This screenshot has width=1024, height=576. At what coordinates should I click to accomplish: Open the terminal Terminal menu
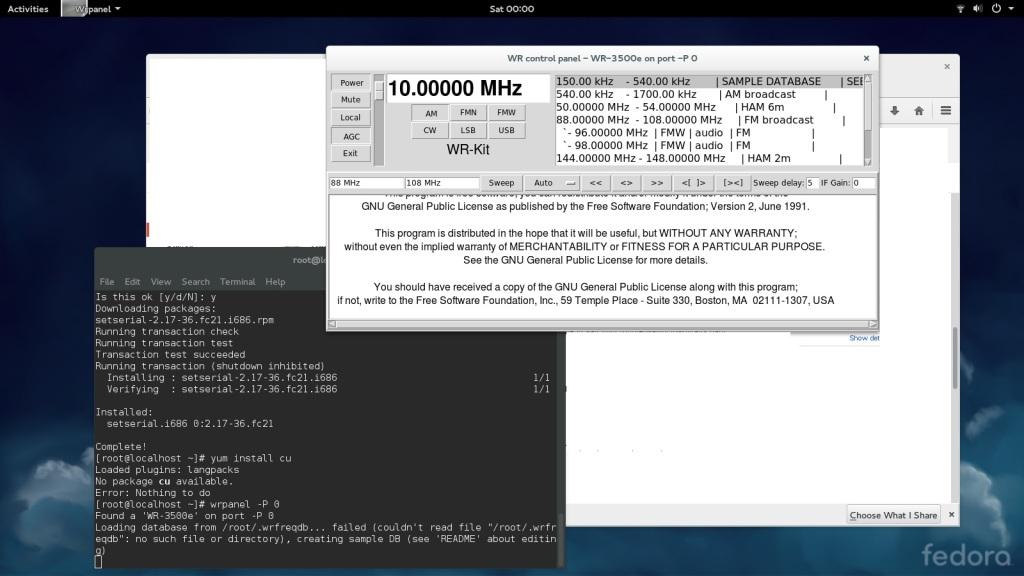[237, 281]
